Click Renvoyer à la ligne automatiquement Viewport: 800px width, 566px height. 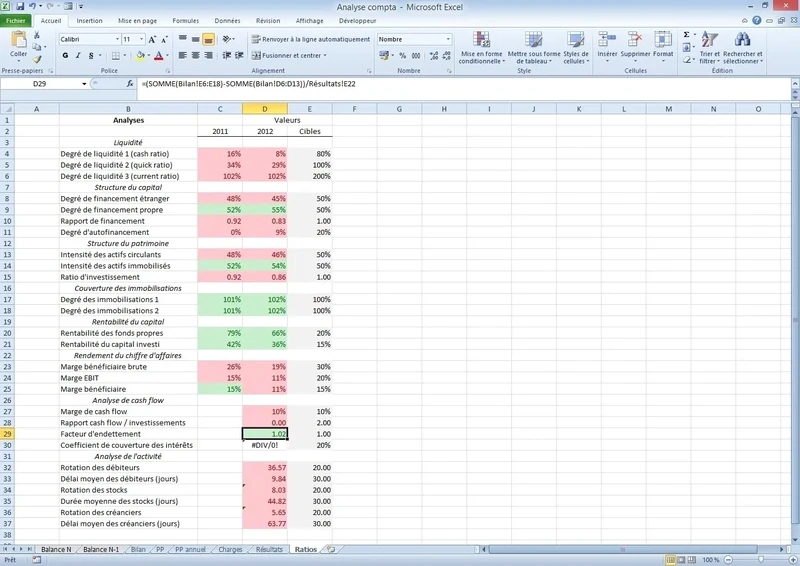[x=311, y=39]
